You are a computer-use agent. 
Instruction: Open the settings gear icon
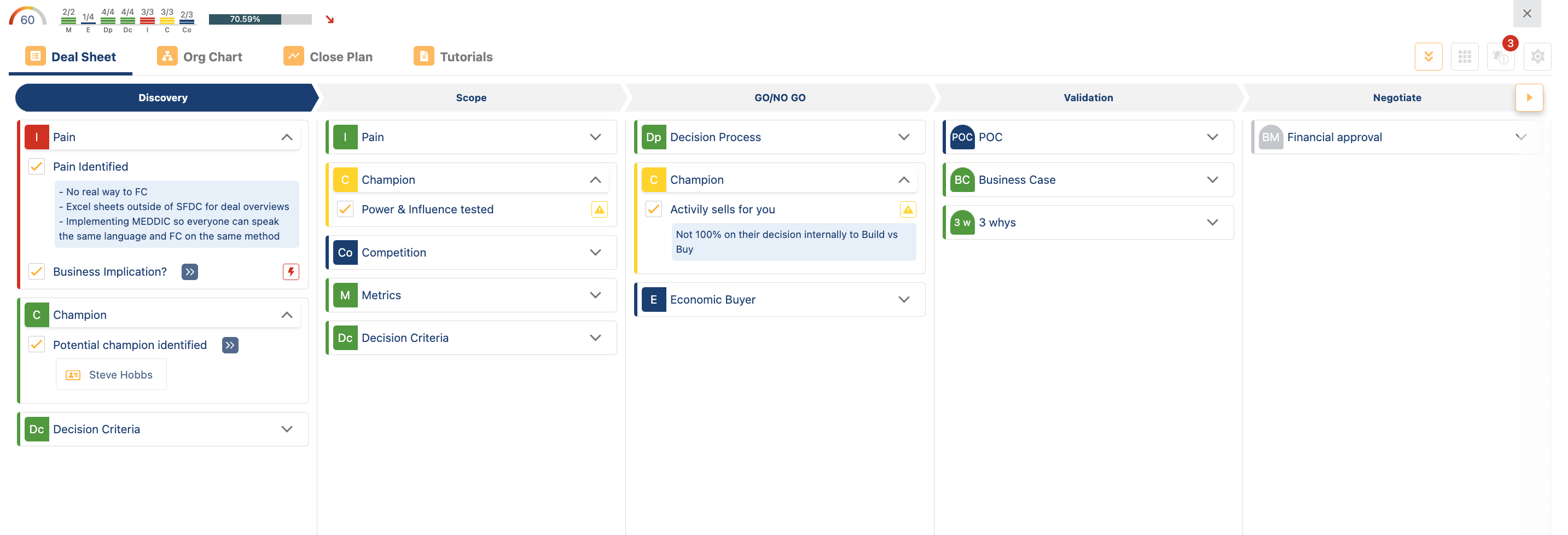(x=1537, y=56)
